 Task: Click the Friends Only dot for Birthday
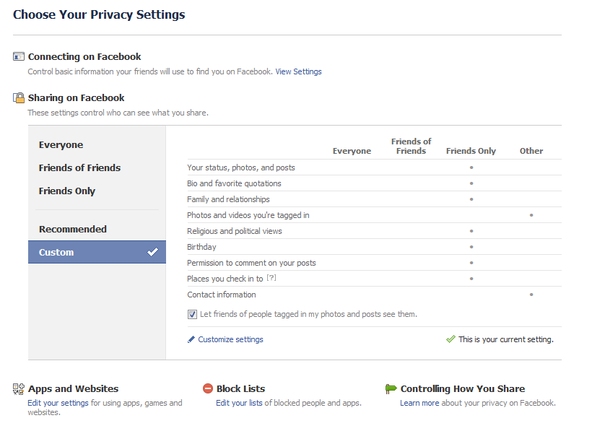click(x=471, y=247)
